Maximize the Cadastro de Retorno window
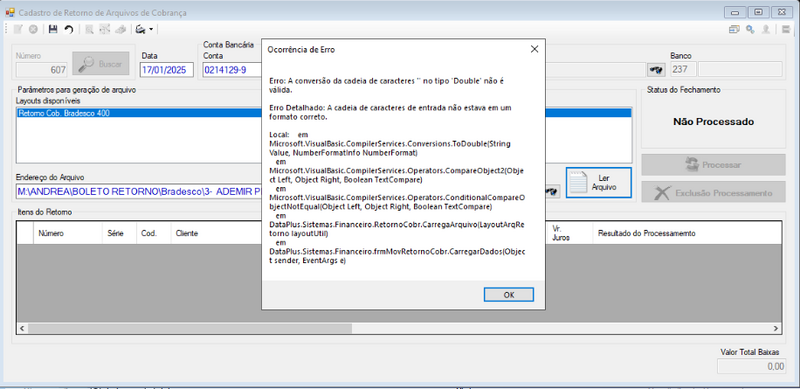Screen dimensions: 800x389 pos(759,12)
